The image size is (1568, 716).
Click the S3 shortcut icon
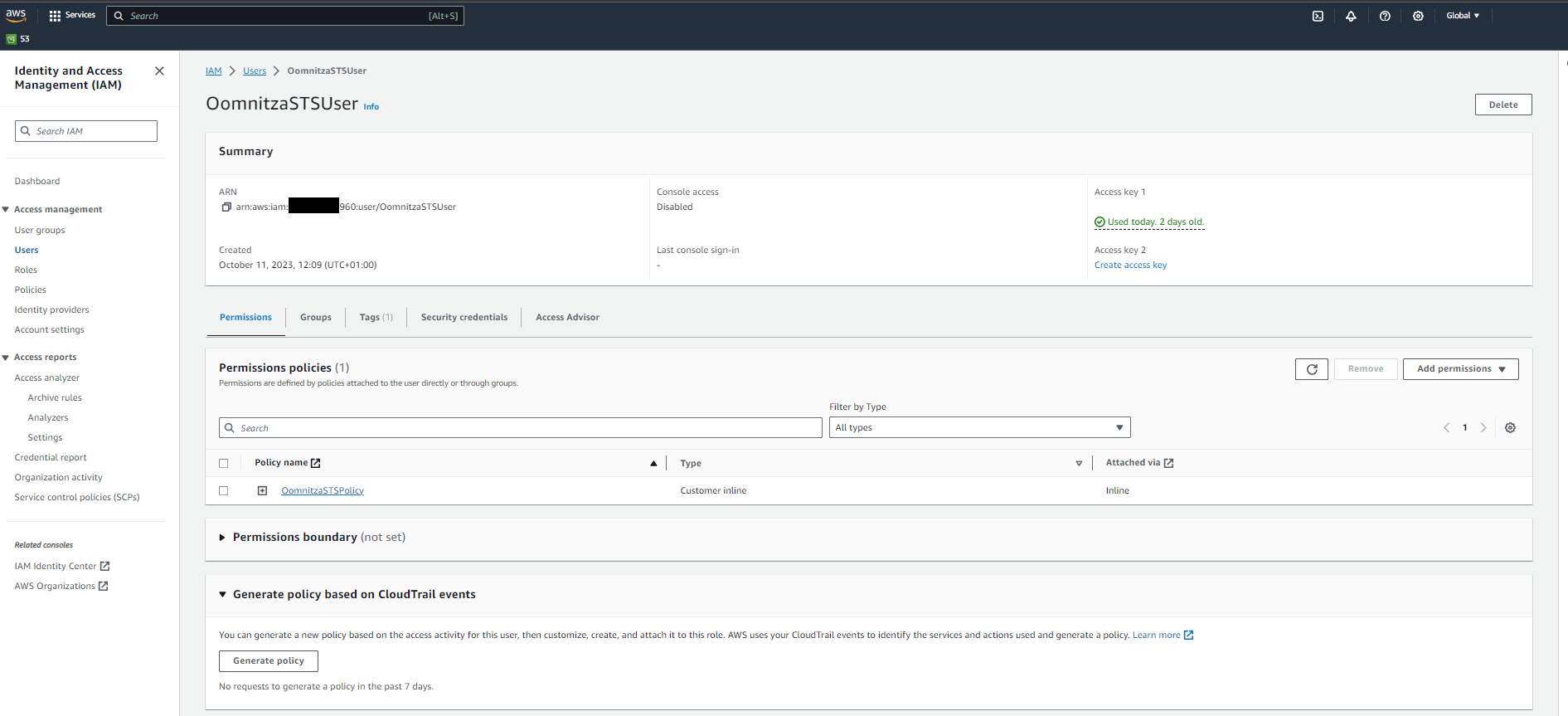[x=12, y=39]
